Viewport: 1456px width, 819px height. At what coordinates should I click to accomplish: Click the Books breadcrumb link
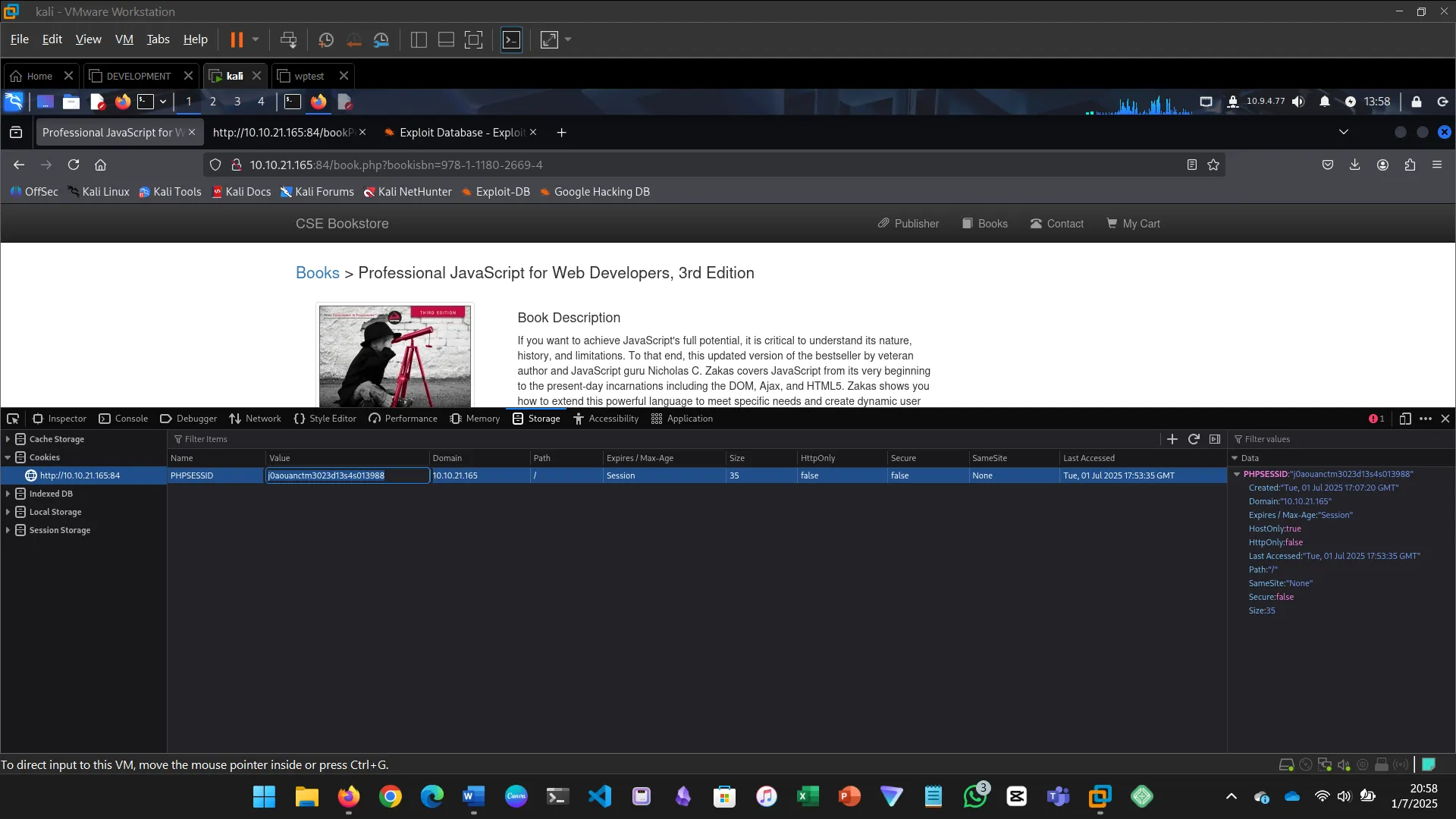click(x=317, y=273)
